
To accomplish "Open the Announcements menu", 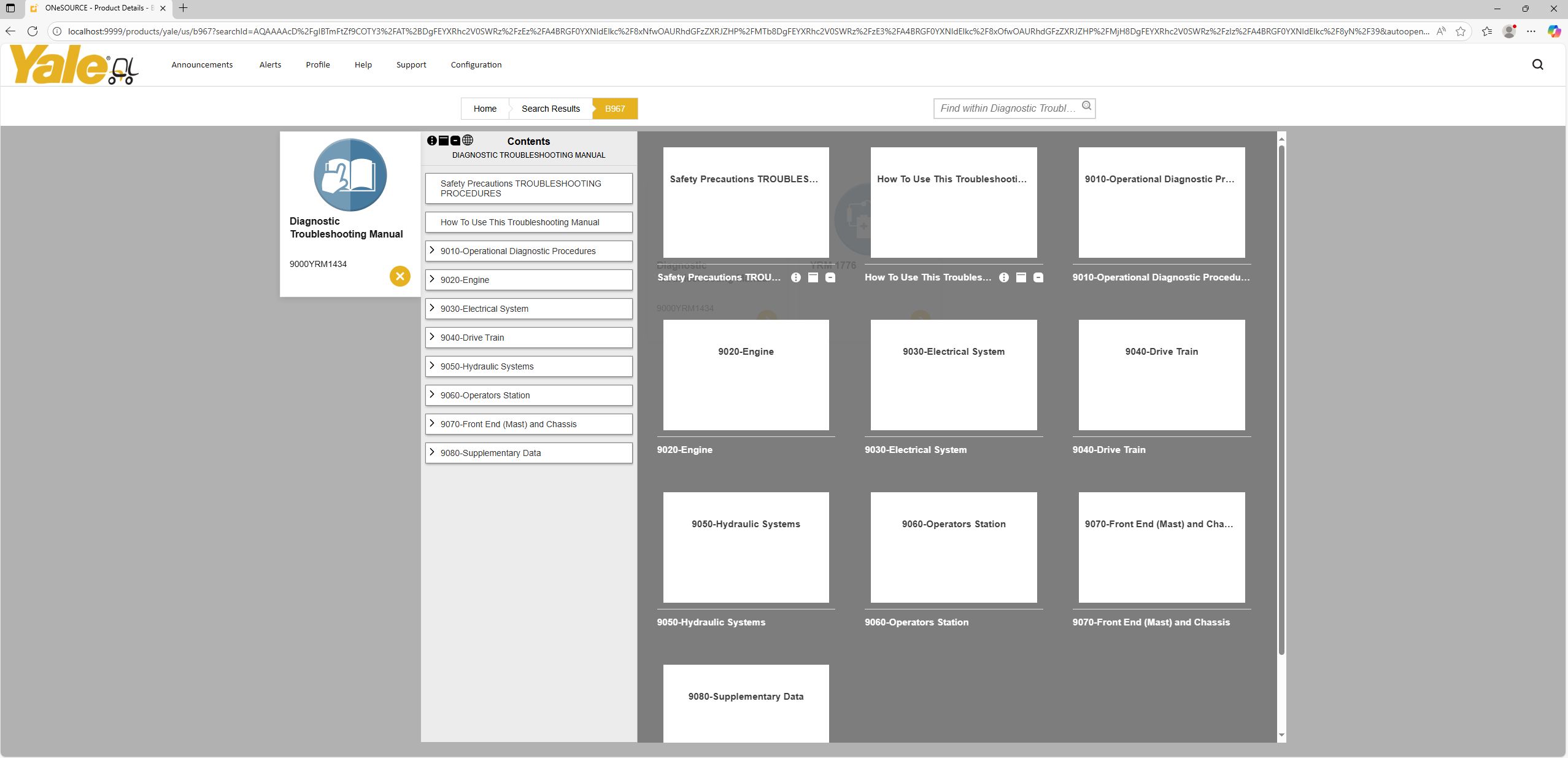I will tap(202, 64).
